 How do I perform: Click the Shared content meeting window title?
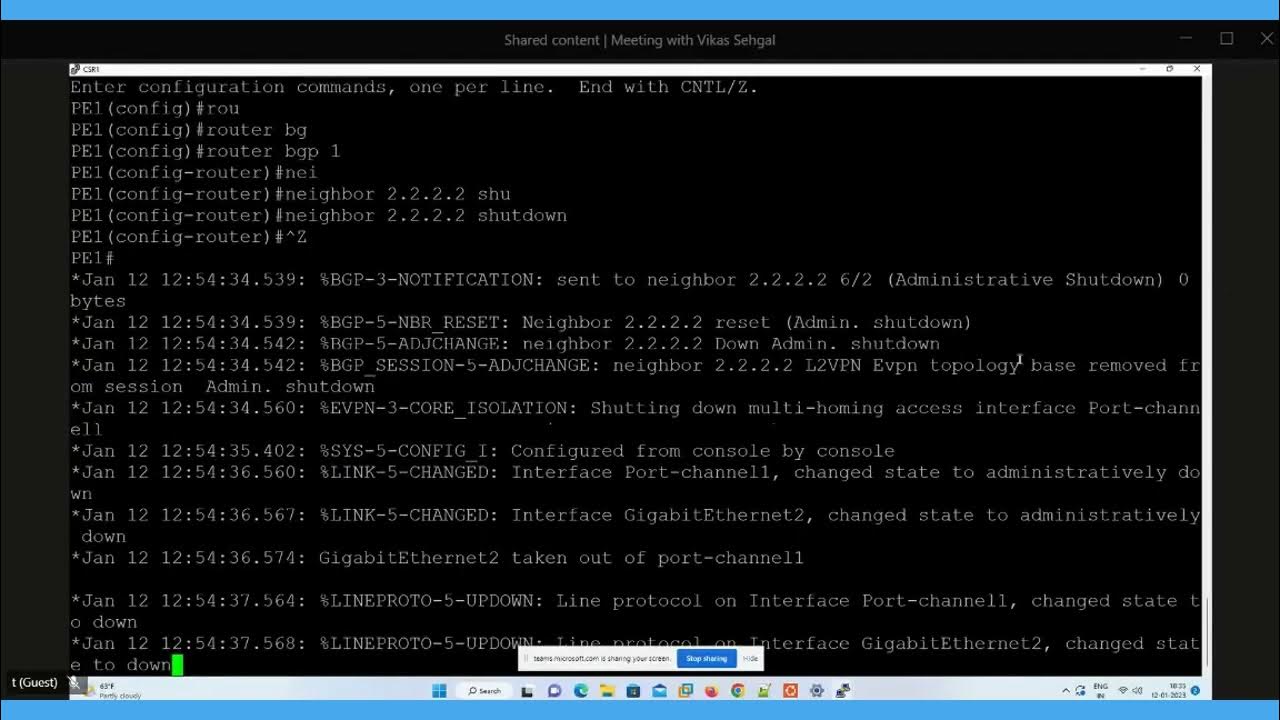[640, 40]
